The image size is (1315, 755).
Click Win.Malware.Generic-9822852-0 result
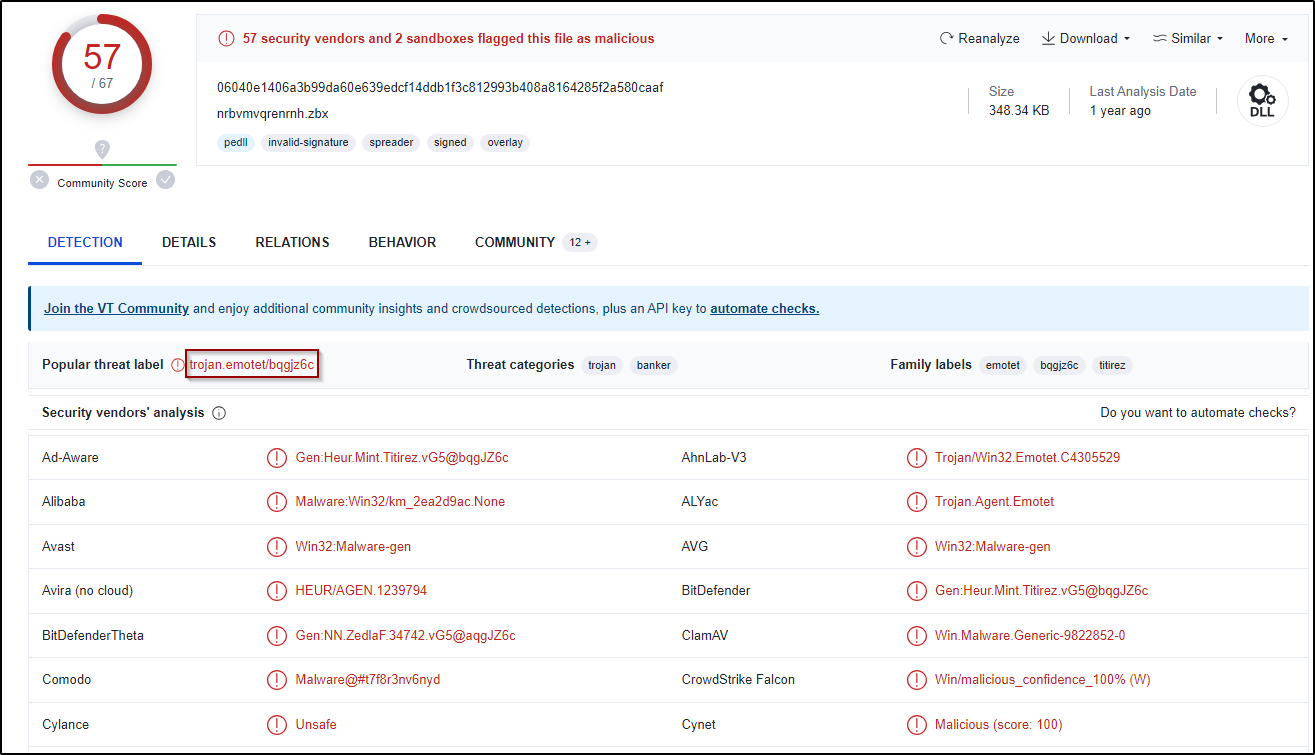pos(1030,636)
